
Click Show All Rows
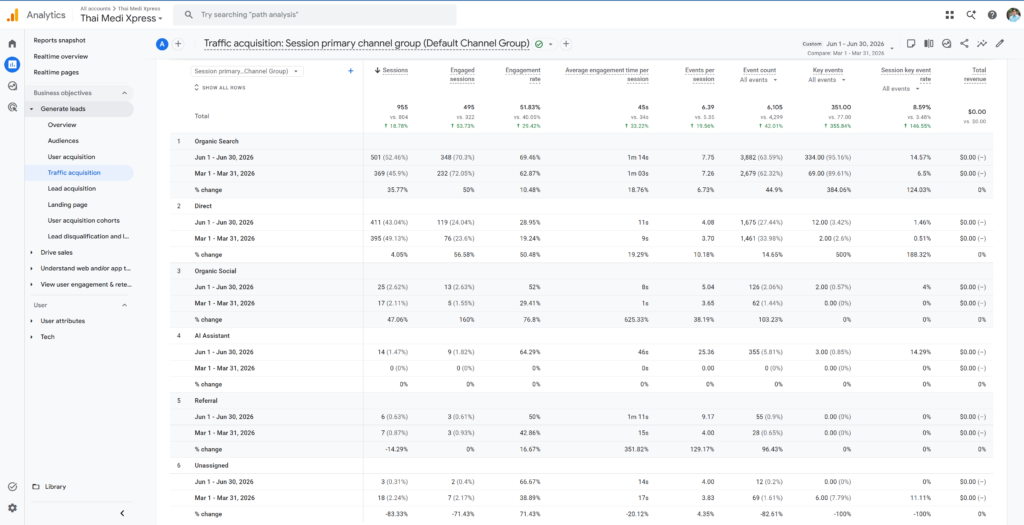pos(219,88)
